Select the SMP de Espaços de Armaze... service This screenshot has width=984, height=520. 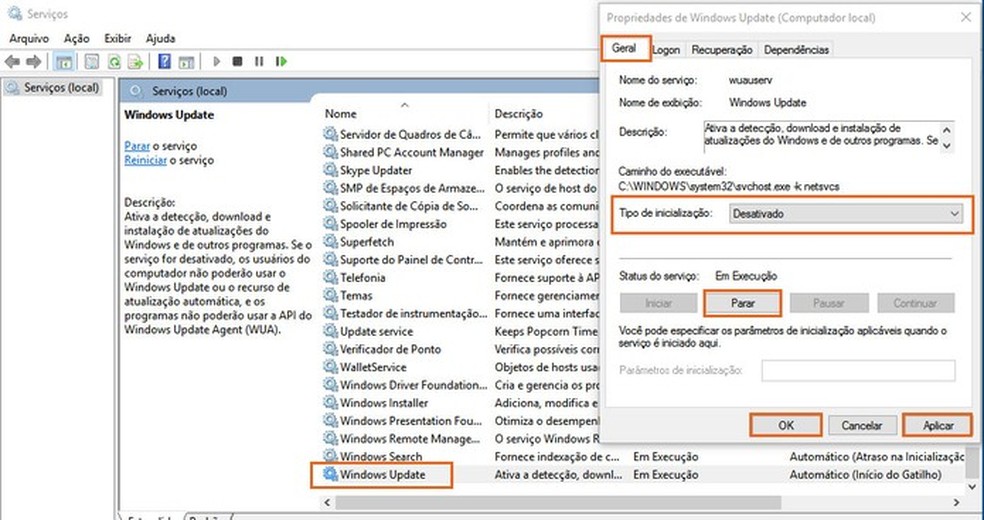(x=412, y=188)
